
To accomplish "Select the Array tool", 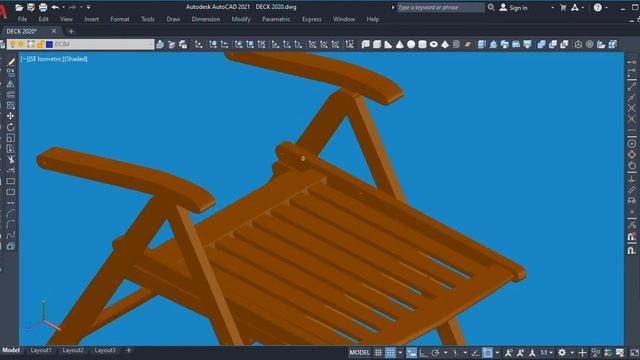I will (x=11, y=105).
